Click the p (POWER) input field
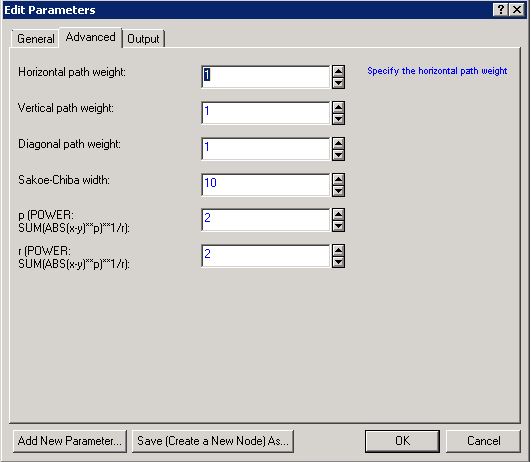 (x=266, y=220)
